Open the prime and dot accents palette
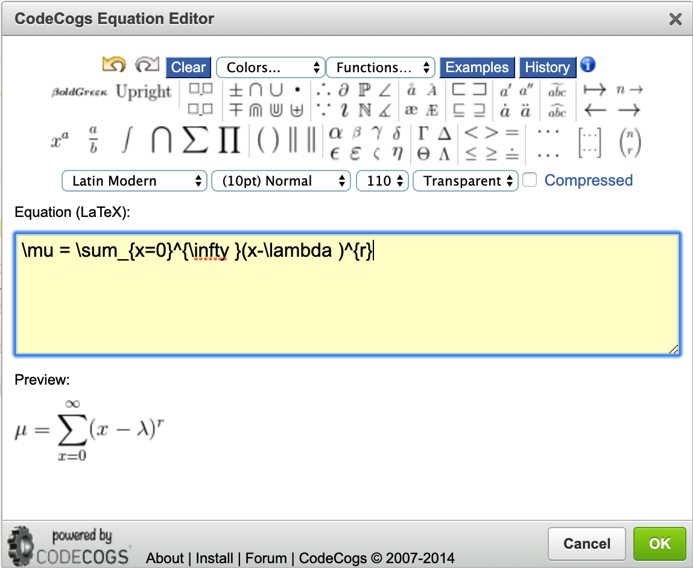This screenshot has width=693, height=568. click(x=516, y=100)
